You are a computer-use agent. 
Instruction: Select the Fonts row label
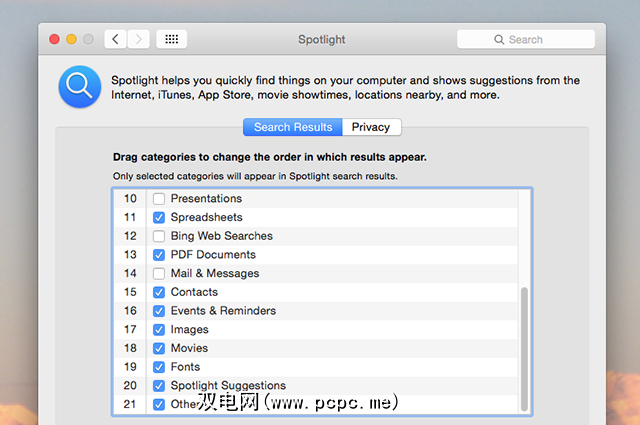(185, 367)
